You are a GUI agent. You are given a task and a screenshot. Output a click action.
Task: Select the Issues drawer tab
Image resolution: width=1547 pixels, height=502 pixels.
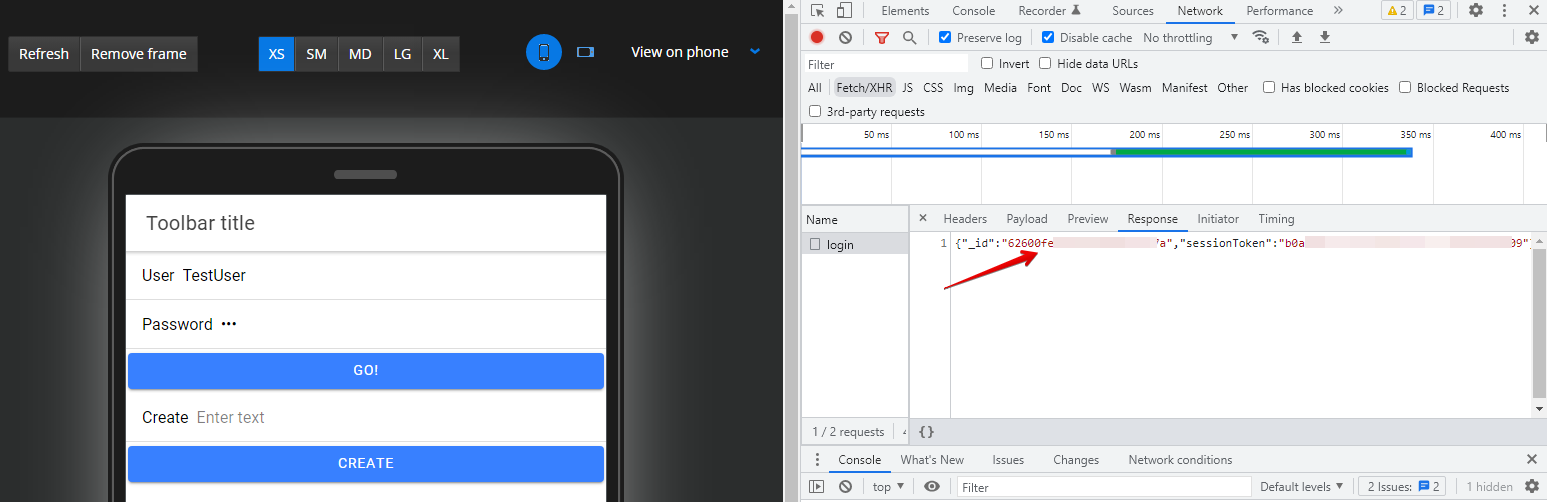pyautogui.click(x=1008, y=460)
